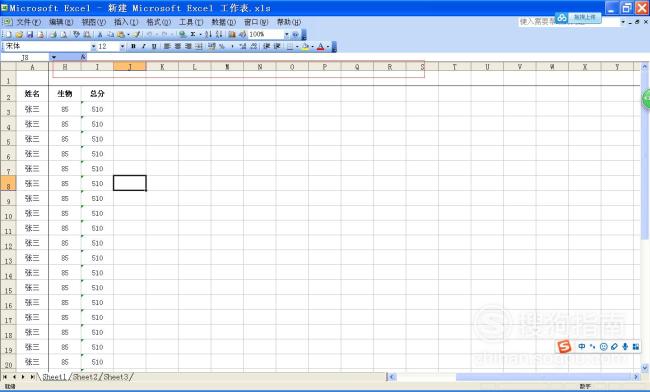This screenshot has height=392, width=650.
Task: Insert AutoSum with the sigma icon
Action: click(193, 34)
